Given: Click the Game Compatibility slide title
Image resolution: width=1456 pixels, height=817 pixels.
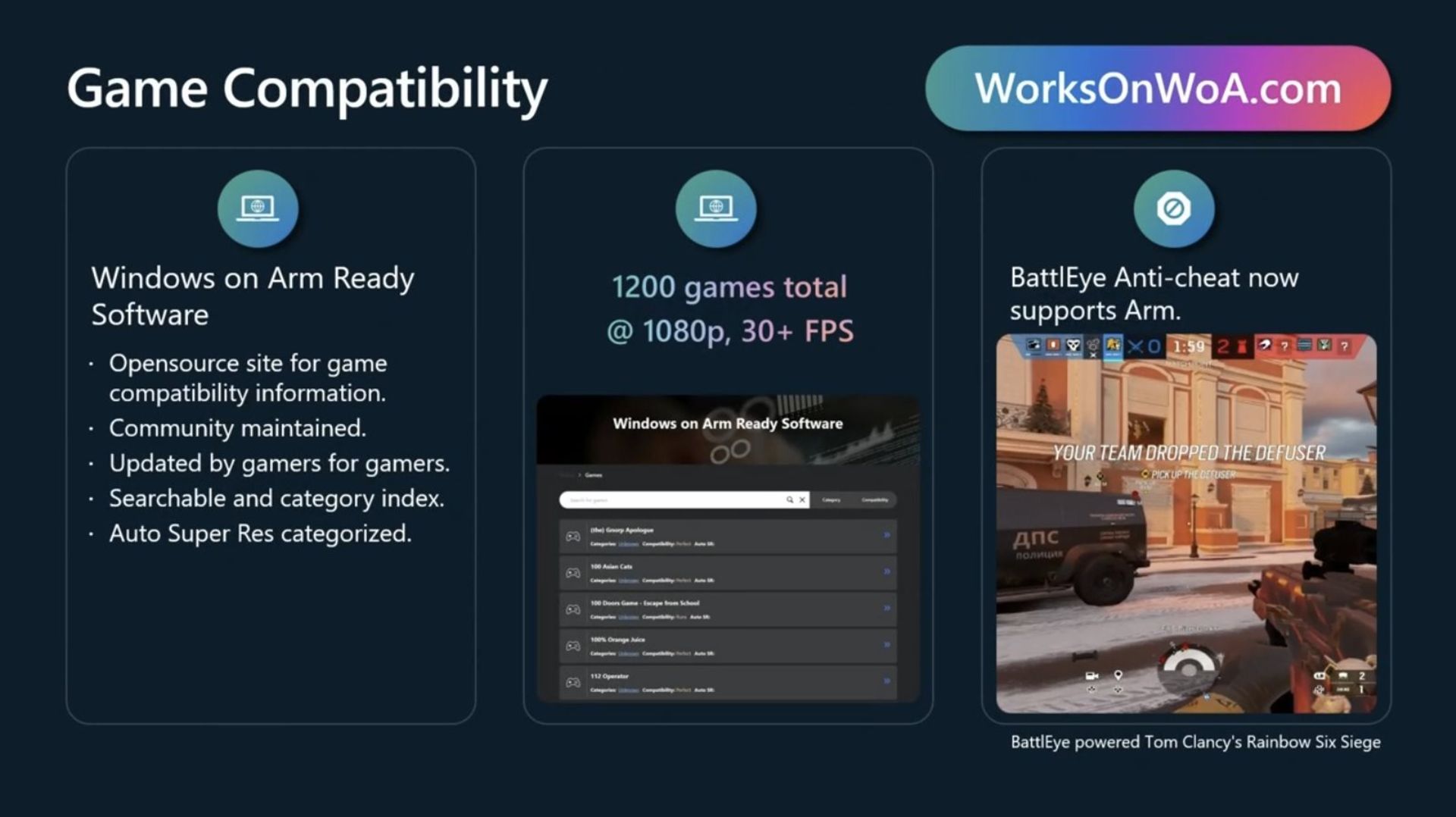Looking at the screenshot, I should [307, 89].
